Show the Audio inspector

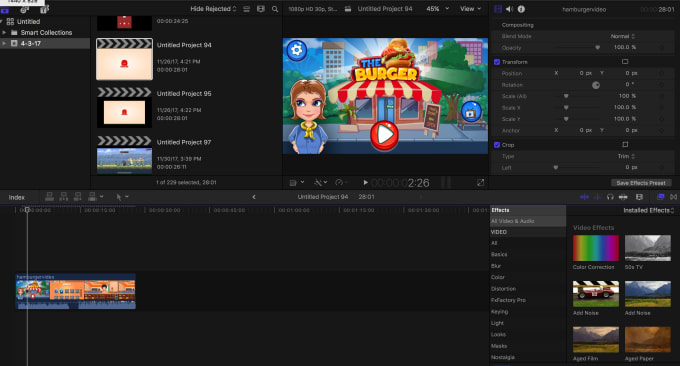click(x=510, y=9)
